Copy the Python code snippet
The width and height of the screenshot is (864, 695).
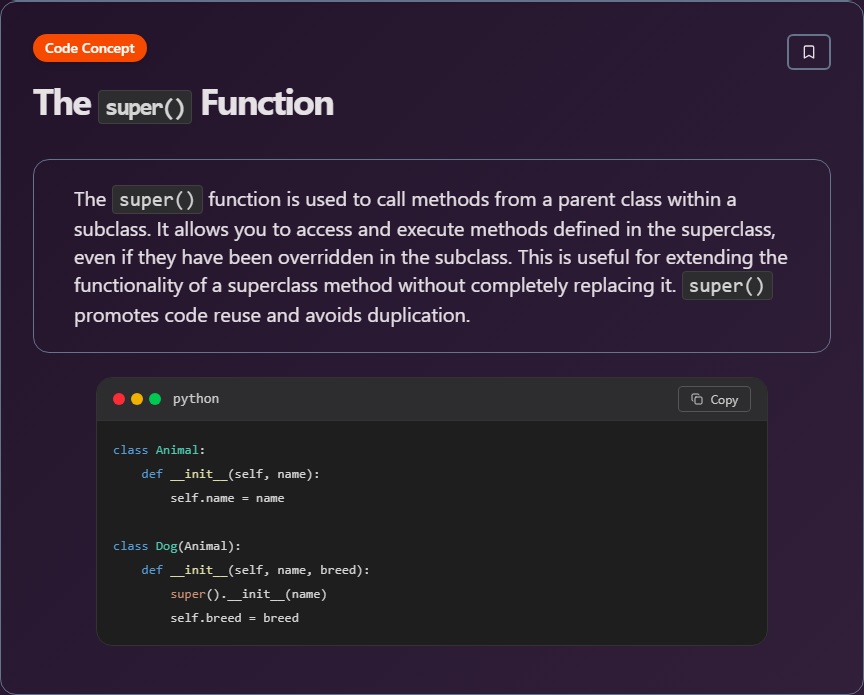pyautogui.click(x=714, y=399)
